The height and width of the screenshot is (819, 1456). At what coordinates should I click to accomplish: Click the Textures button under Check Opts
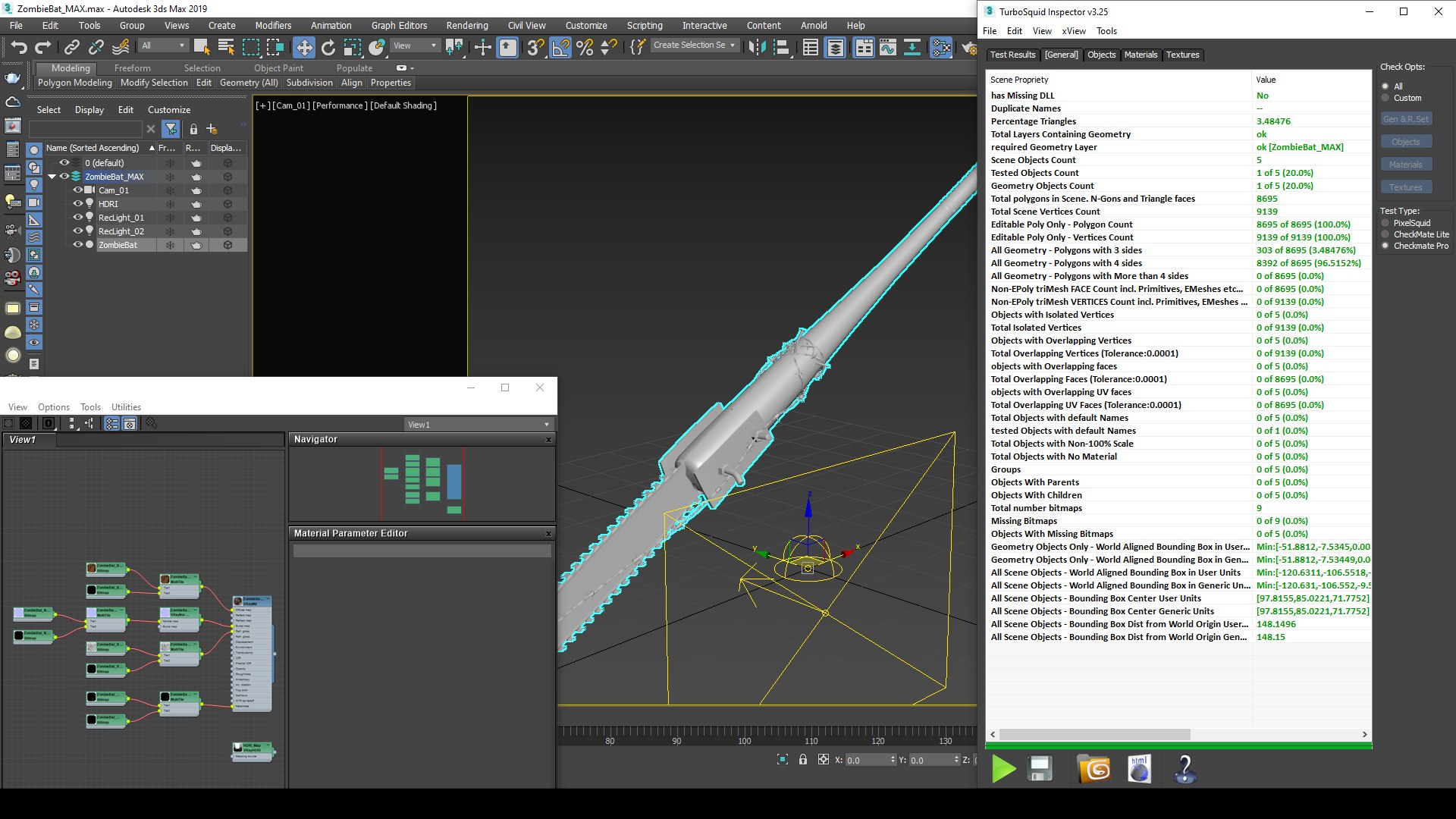click(1405, 187)
